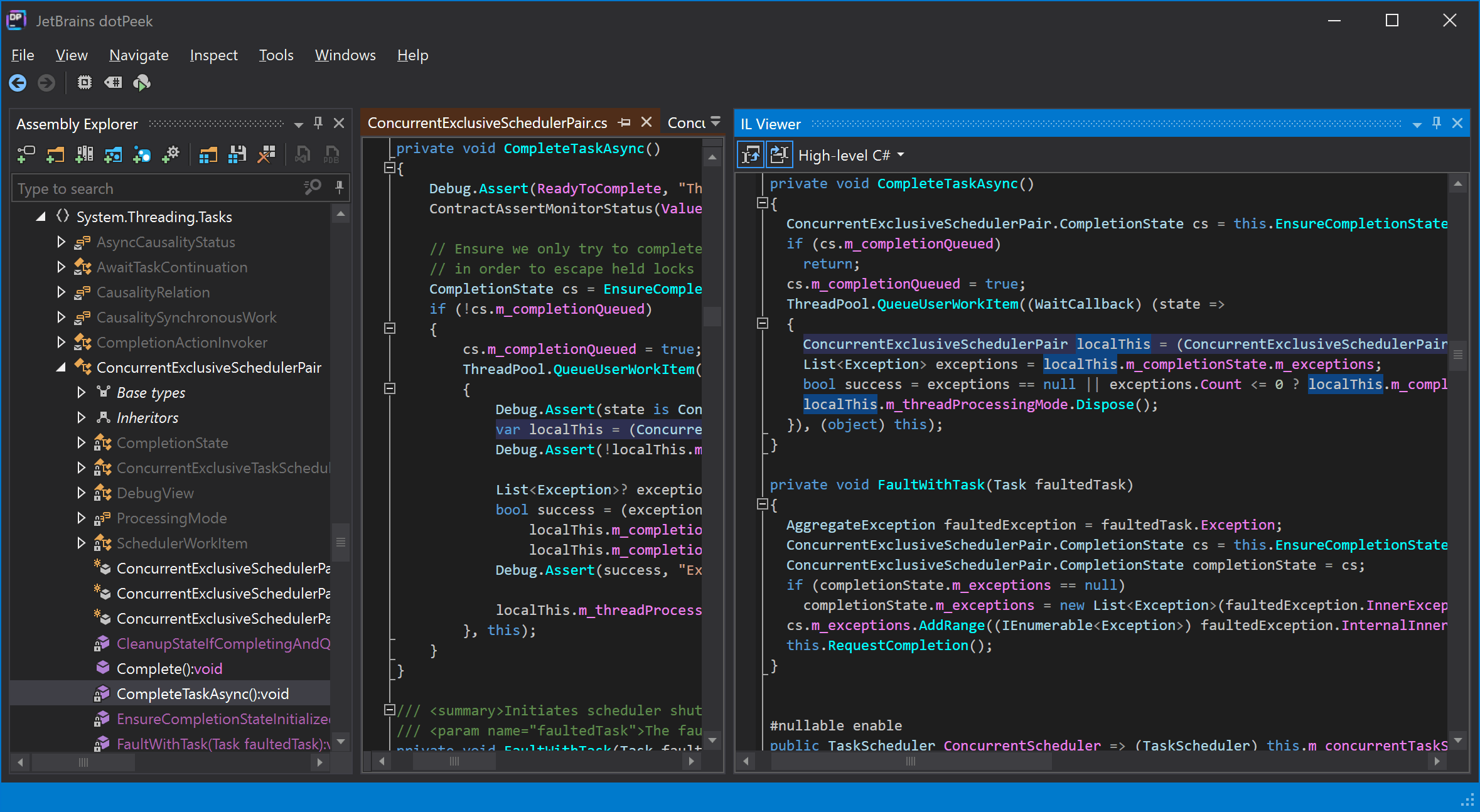Open the Inspect menu
Image resolution: width=1480 pixels, height=812 pixels.
point(213,55)
